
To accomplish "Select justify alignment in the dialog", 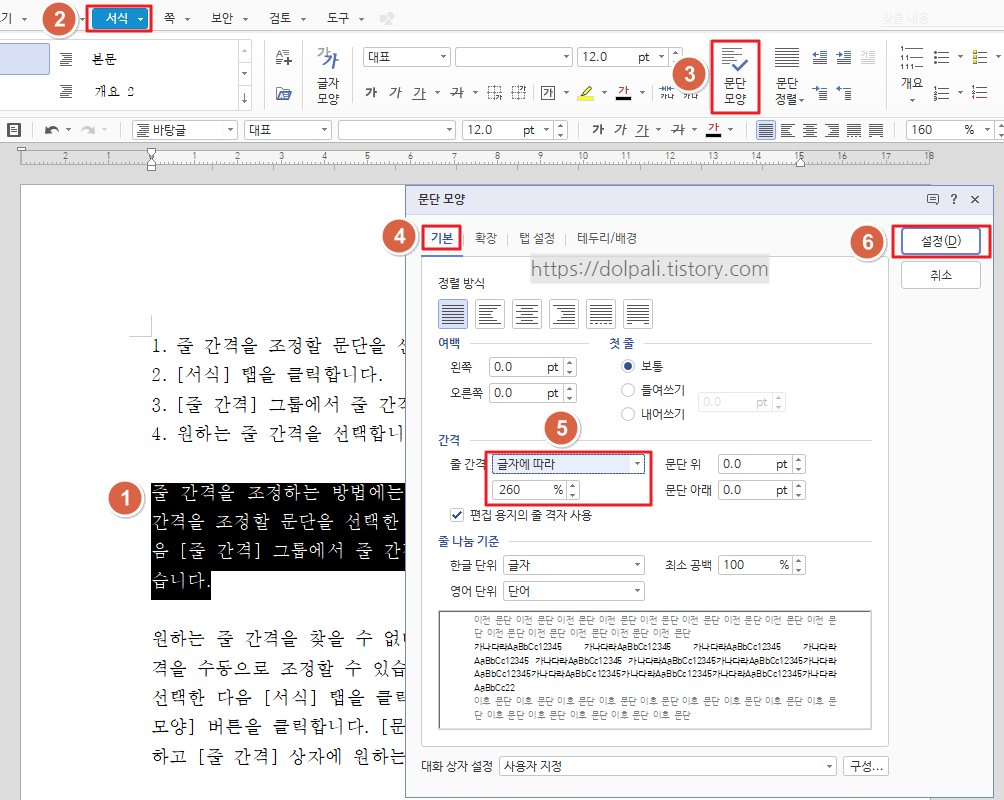I will pyautogui.click(x=453, y=314).
